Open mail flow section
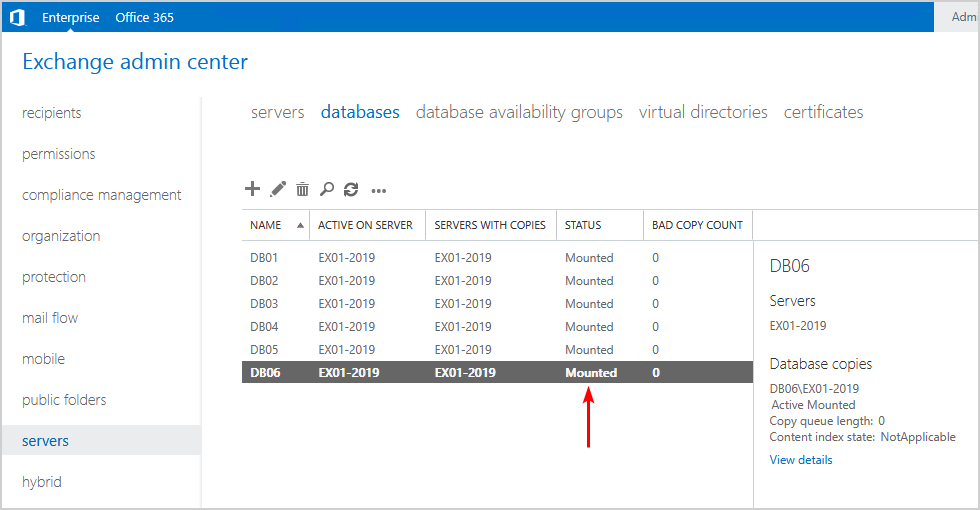 coord(50,318)
